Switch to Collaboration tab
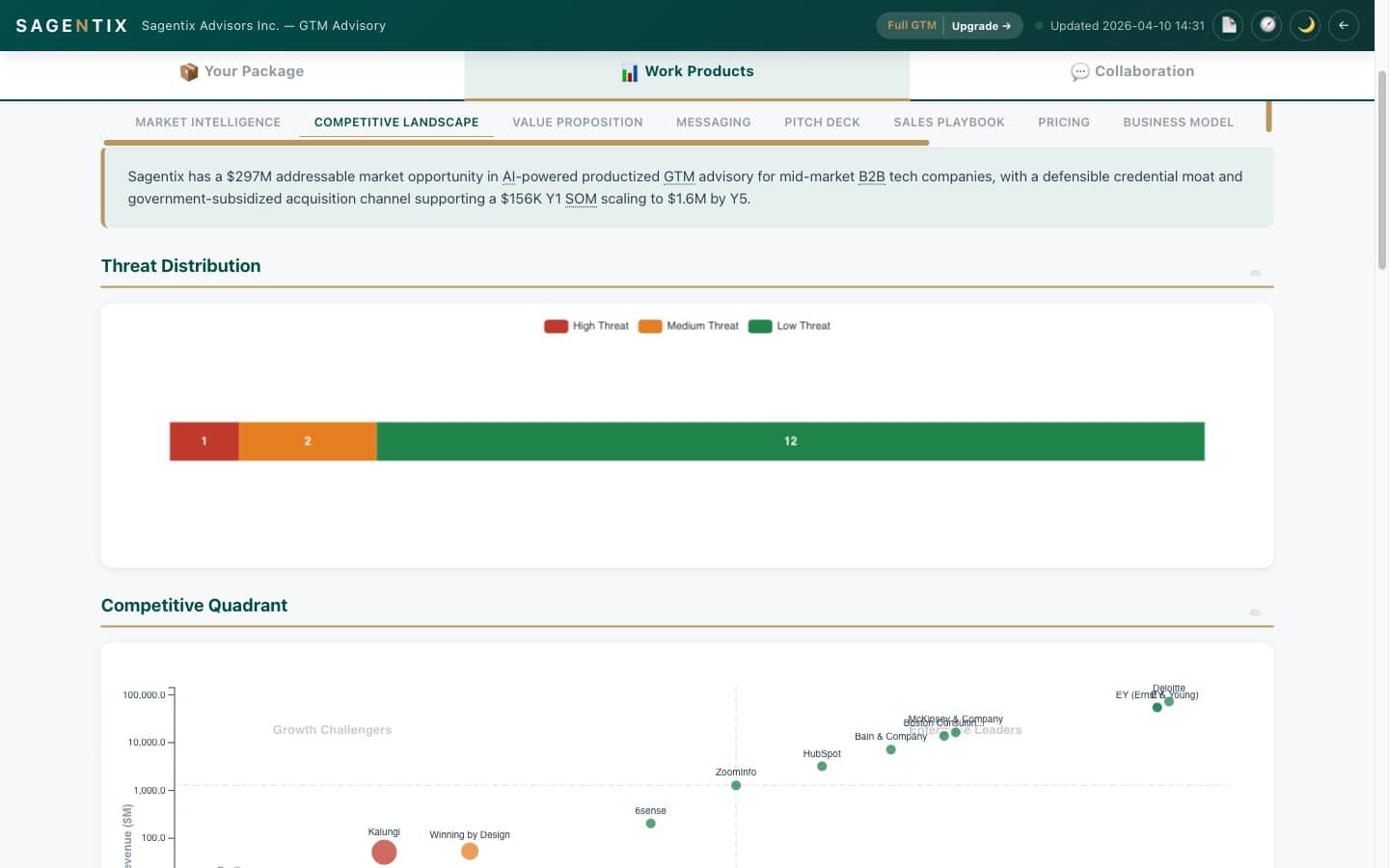Screen dimensions: 1389x868 (x=1132, y=71)
